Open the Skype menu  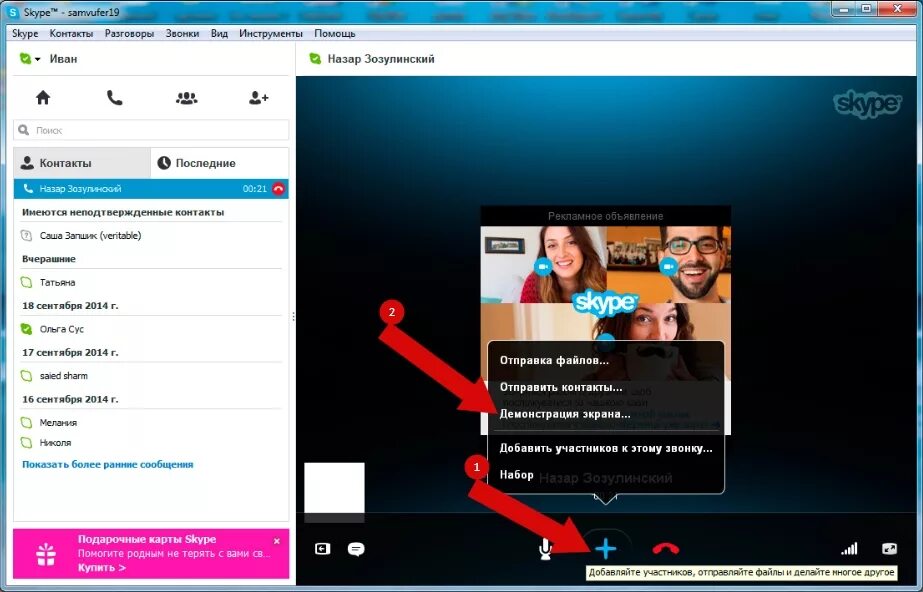point(25,34)
